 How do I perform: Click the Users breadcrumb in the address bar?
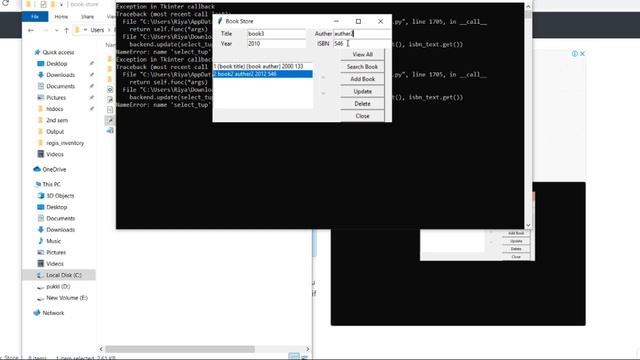(97, 30)
